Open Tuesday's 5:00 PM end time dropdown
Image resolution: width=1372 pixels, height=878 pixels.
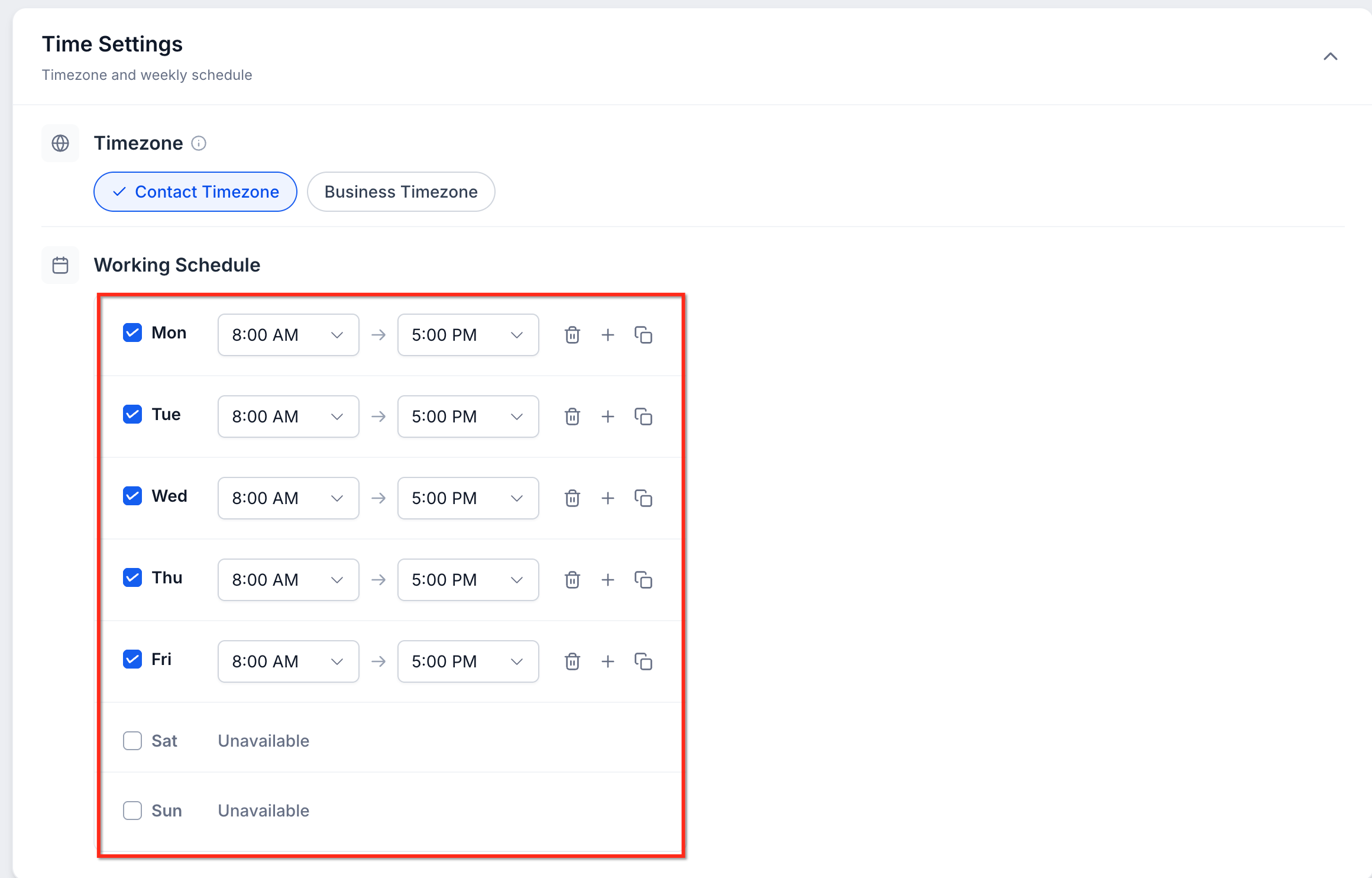tap(468, 417)
